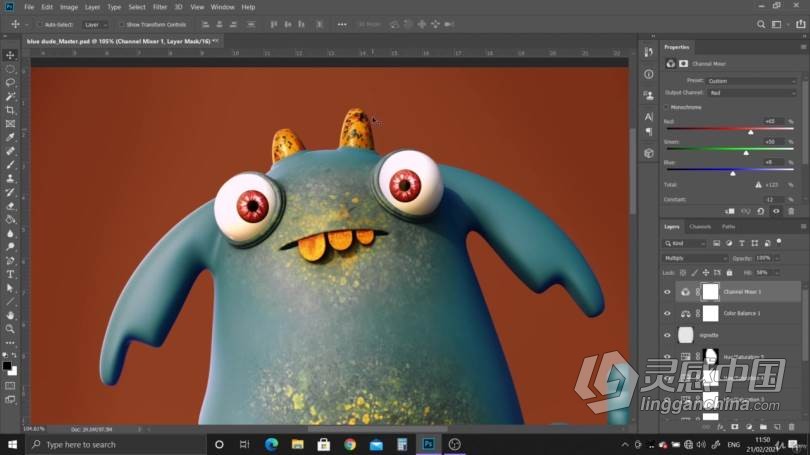
Task: Select the Crop tool
Action: [x=10, y=110]
